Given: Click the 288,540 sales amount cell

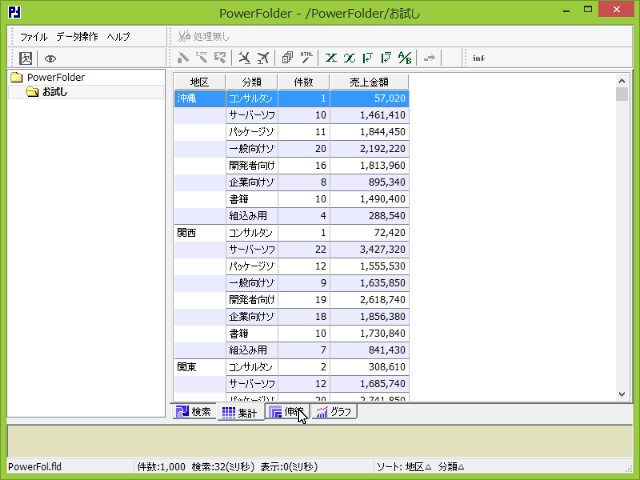Looking at the screenshot, I should click(x=369, y=216).
